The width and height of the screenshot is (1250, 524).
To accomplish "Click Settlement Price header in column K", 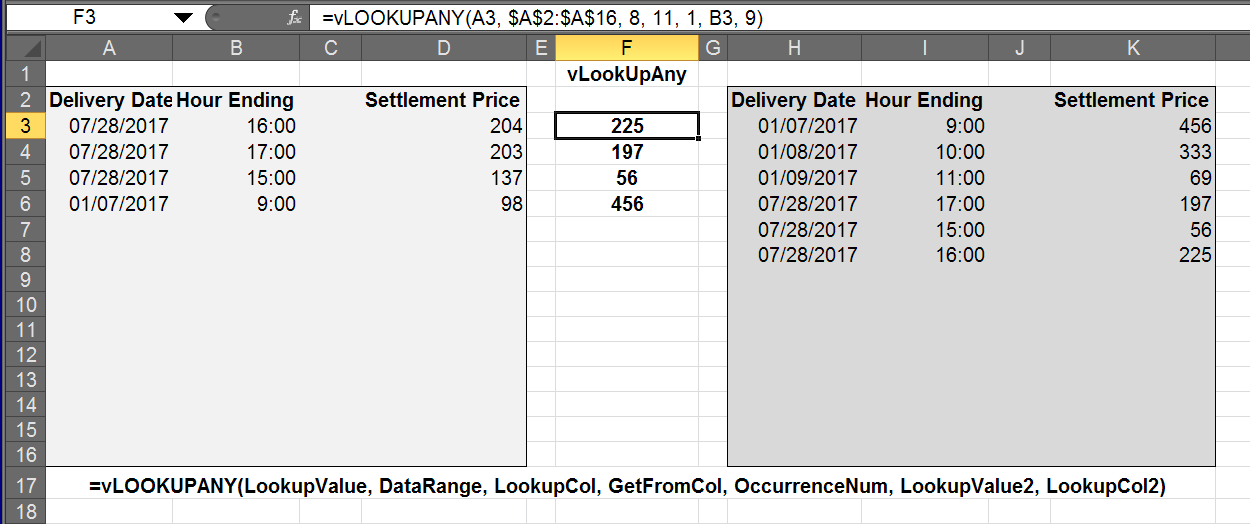I will tap(1131, 100).
